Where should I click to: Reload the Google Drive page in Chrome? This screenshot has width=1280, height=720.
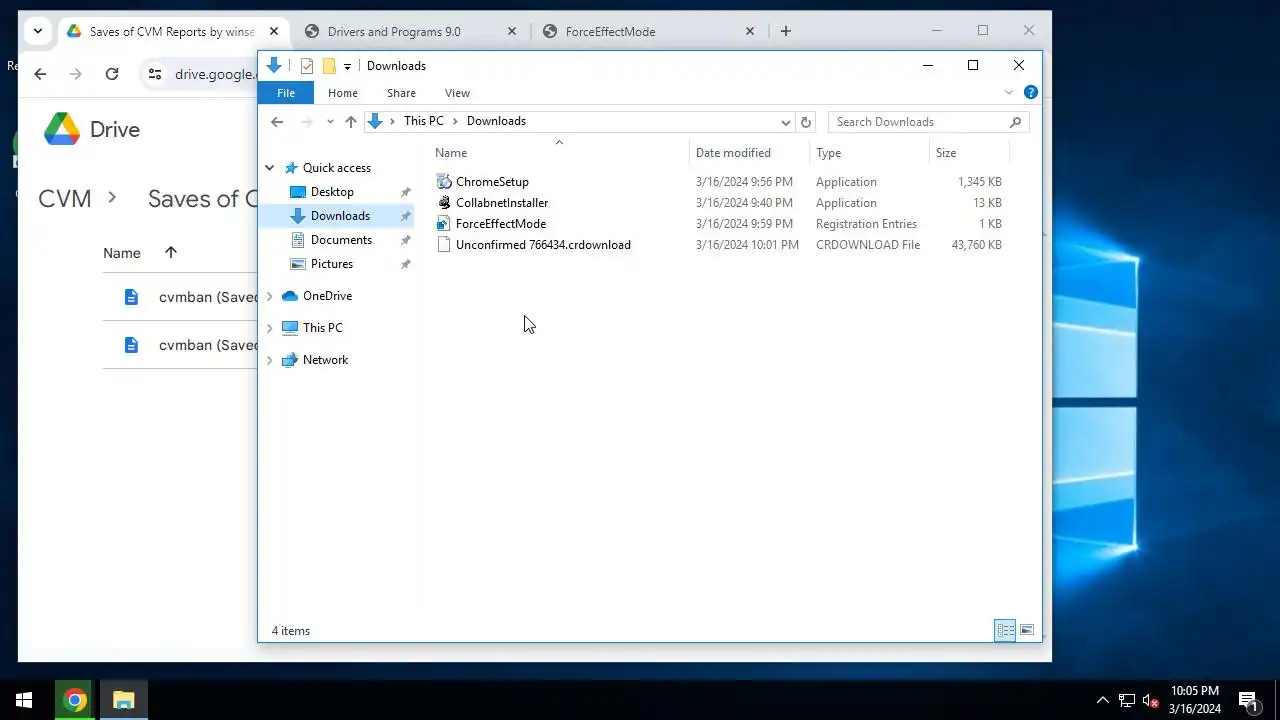click(x=112, y=74)
